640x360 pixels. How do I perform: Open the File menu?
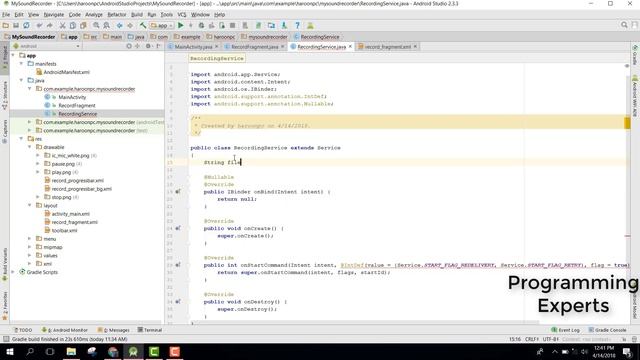tap(6, 14)
